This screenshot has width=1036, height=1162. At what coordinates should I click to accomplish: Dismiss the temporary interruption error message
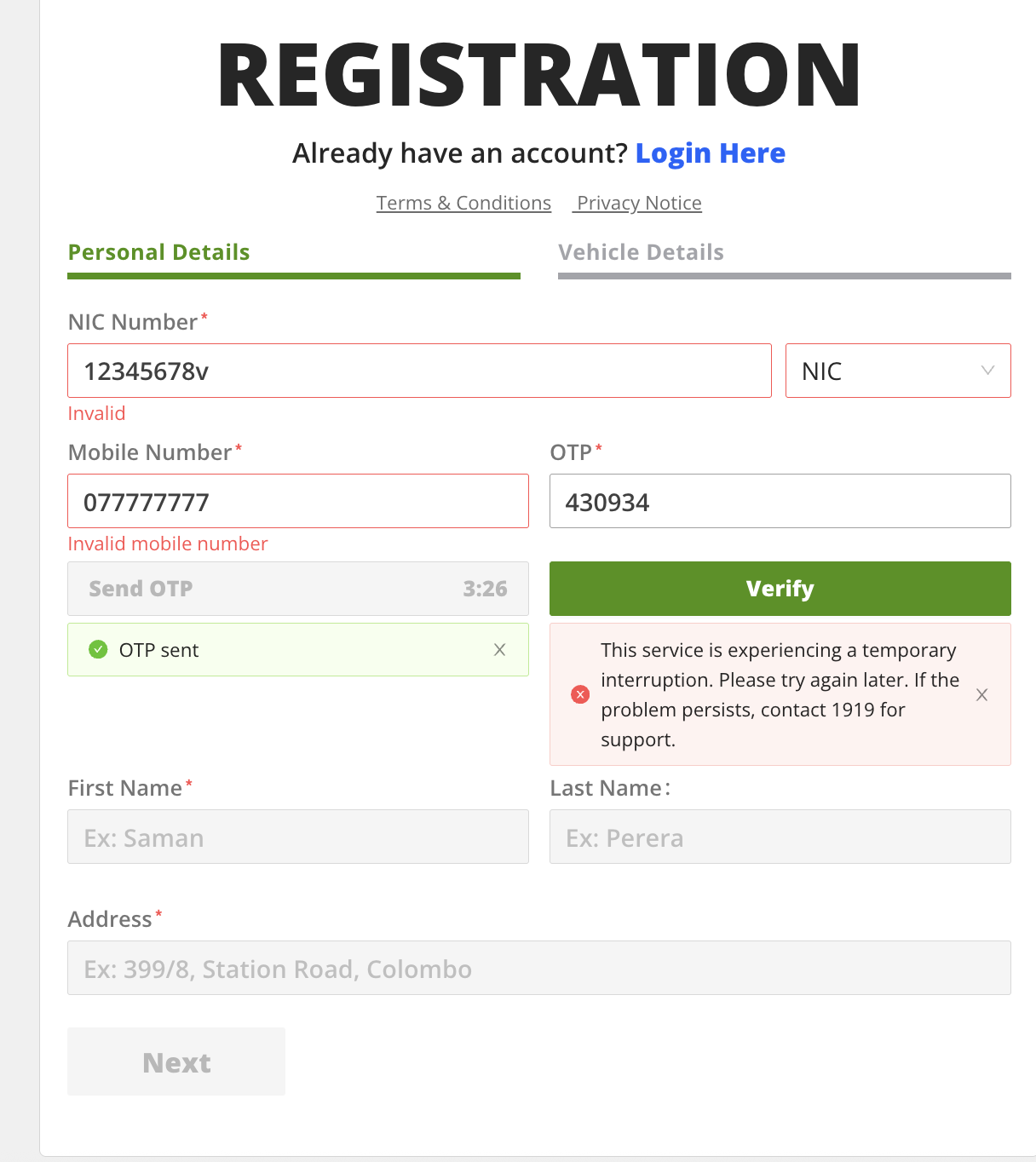[981, 694]
